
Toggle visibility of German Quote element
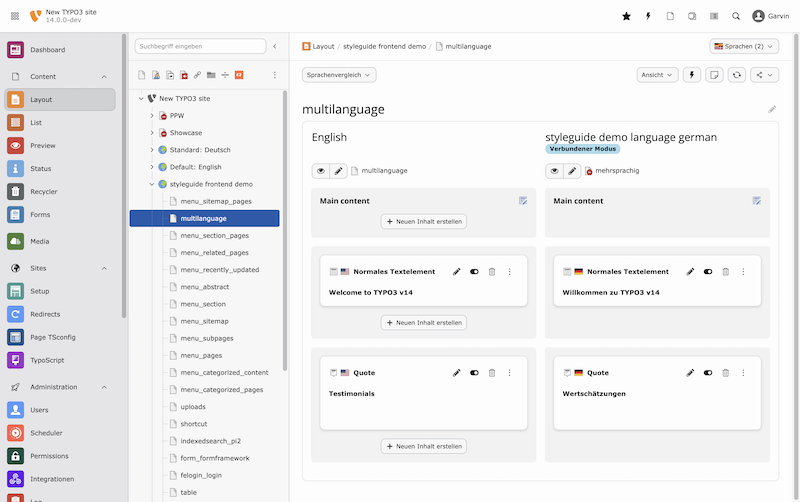[x=708, y=372]
